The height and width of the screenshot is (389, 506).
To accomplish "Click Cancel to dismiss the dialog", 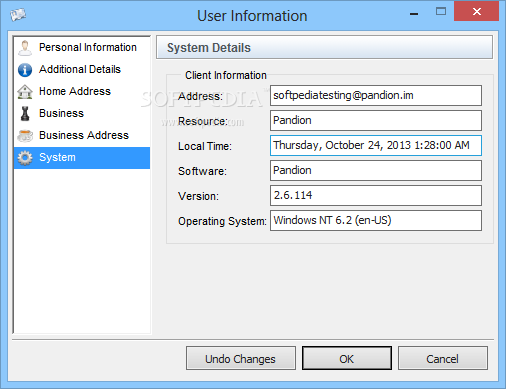I will click(x=443, y=358).
